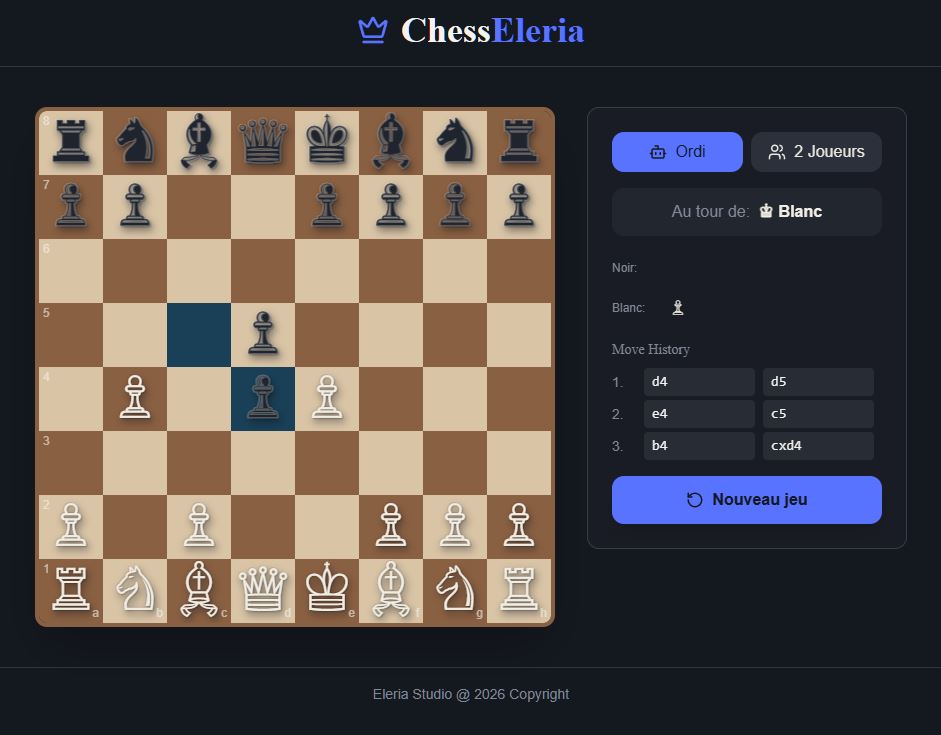Switch to Ordi computer mode
Viewport: 941px width, 735px height.
point(677,152)
